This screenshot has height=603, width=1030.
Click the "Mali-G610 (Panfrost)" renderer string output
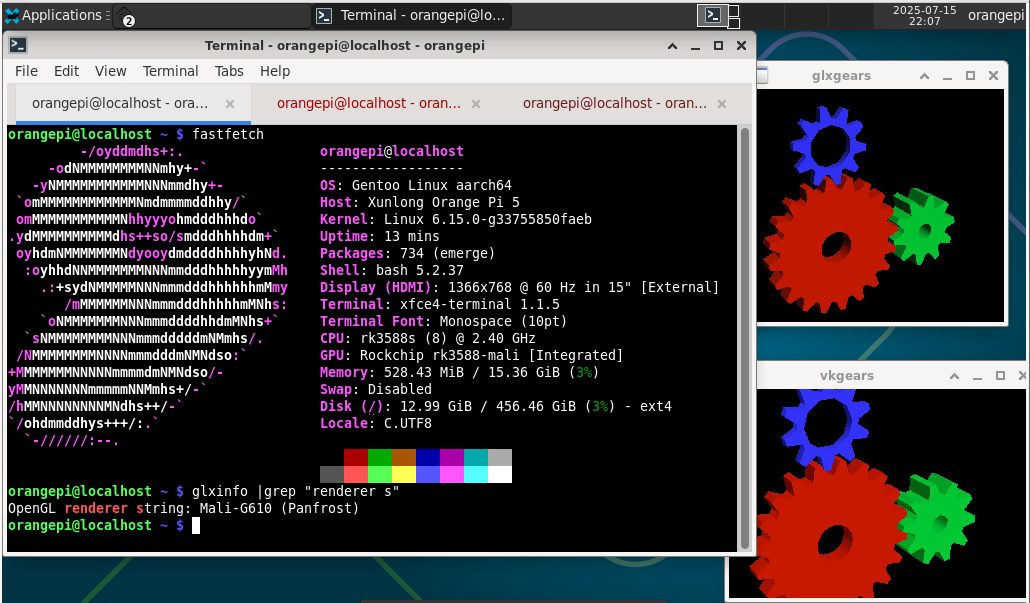(279, 508)
